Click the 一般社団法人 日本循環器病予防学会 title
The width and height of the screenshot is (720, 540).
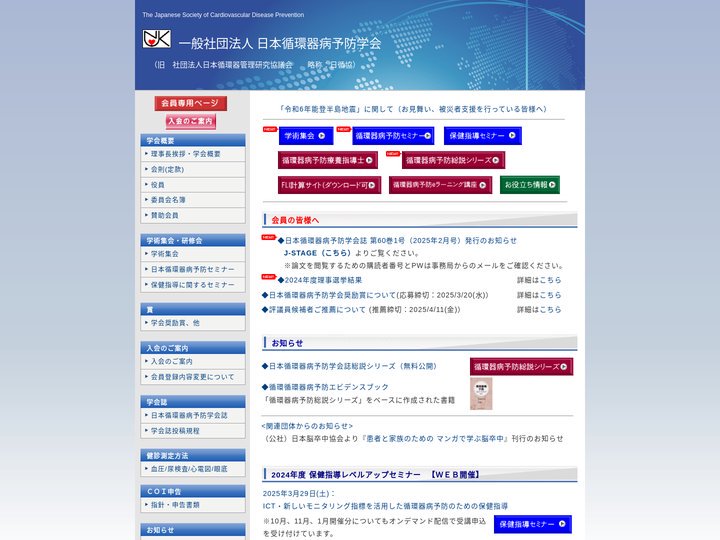coord(280,44)
